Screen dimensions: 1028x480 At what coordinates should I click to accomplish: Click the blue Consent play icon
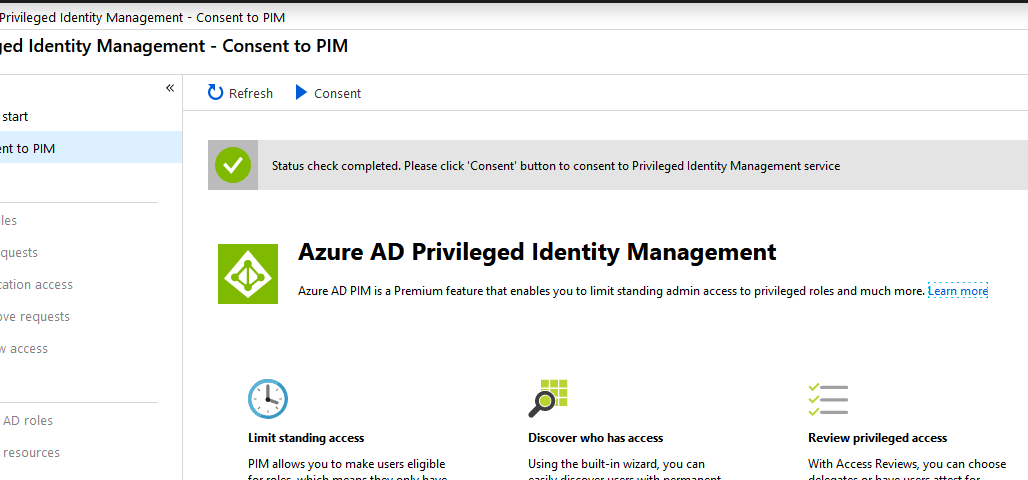pos(301,92)
